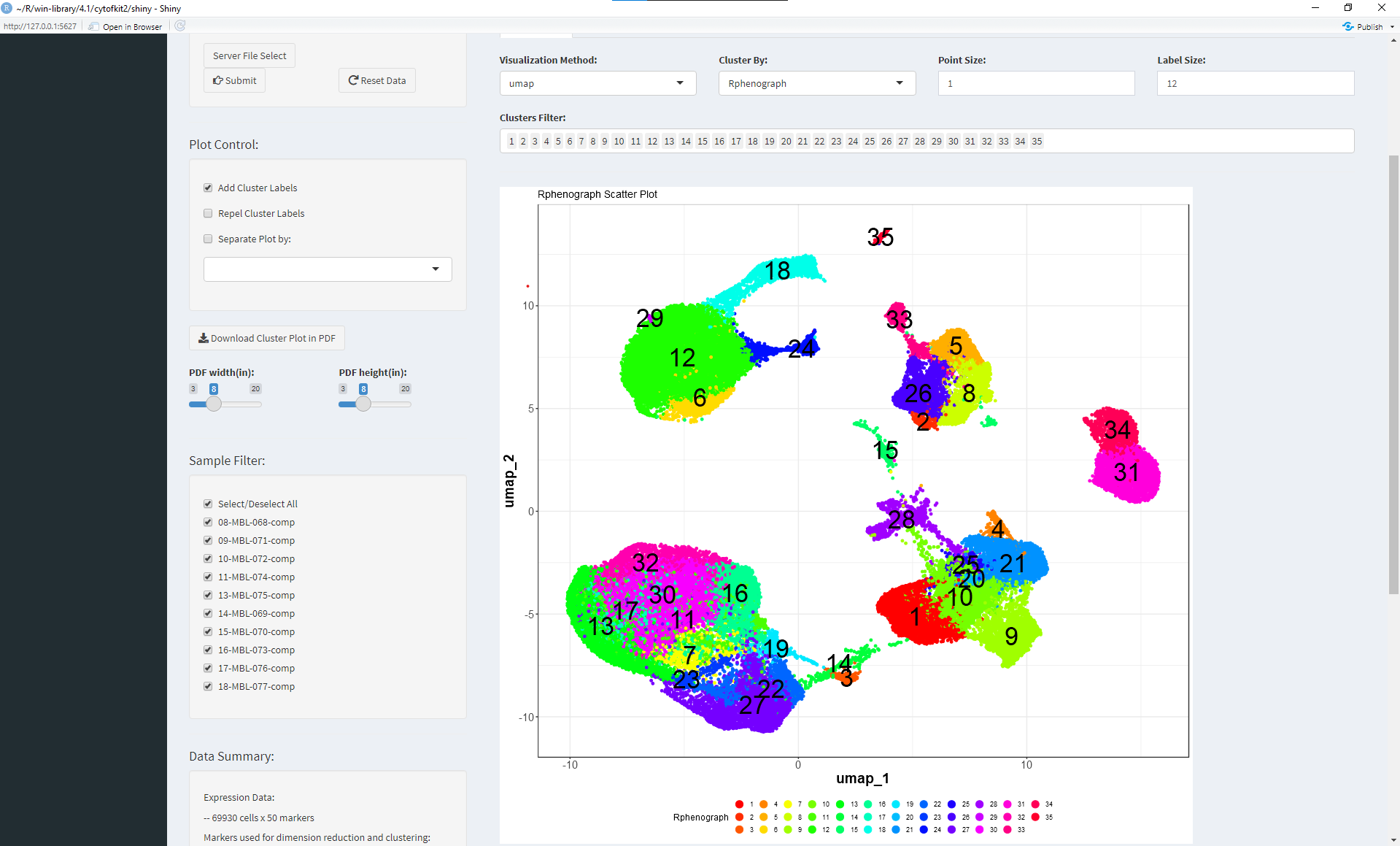Image resolution: width=1400 pixels, height=846 pixels.
Task: Click the refresh icon beside Open in Browser
Action: click(180, 26)
